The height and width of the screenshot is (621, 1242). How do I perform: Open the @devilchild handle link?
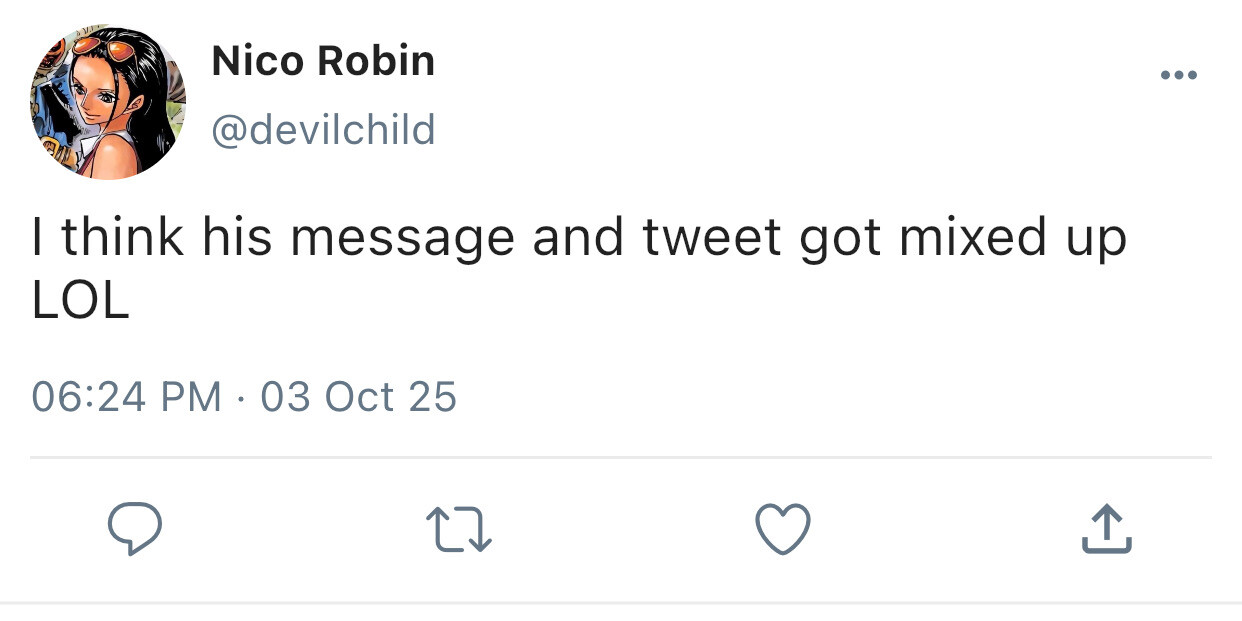[x=323, y=130]
